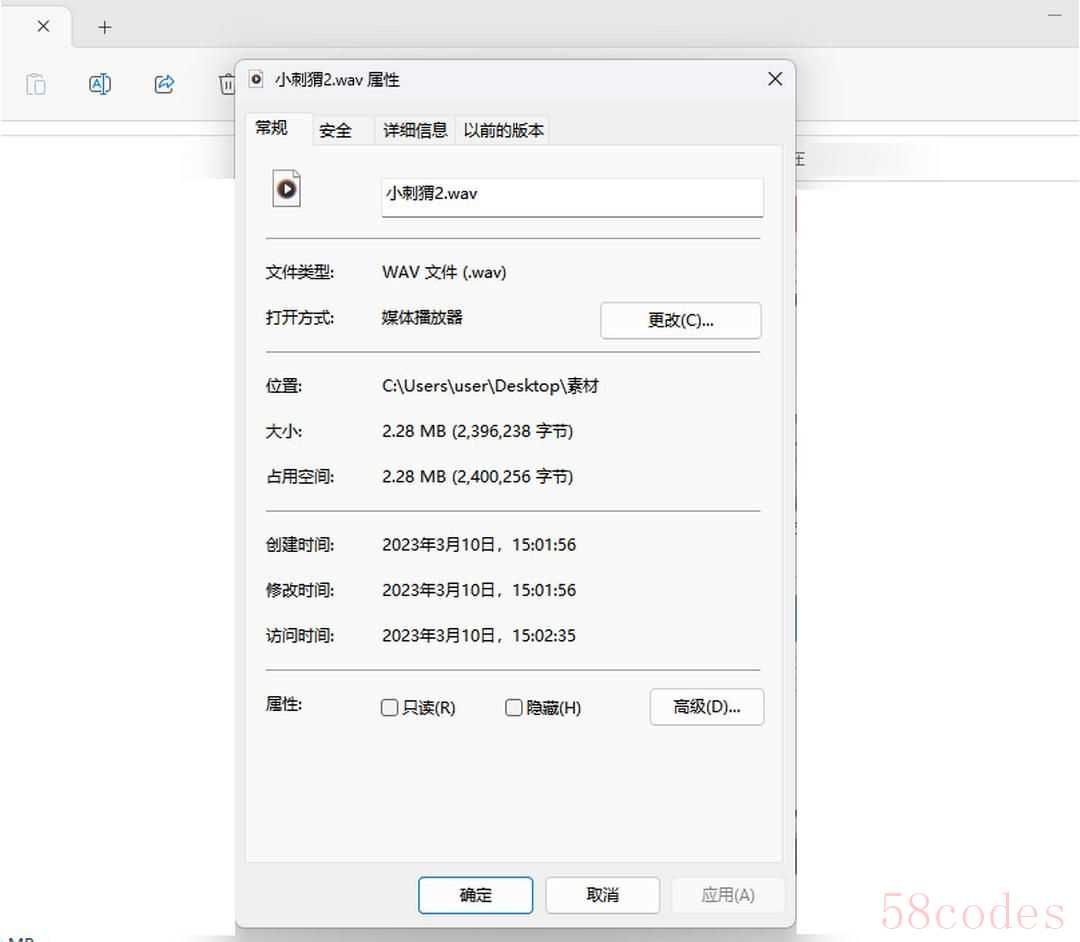1080x942 pixels.
Task: Click the size value 2.28 MB (2,396,238 字节)
Action: (x=477, y=431)
